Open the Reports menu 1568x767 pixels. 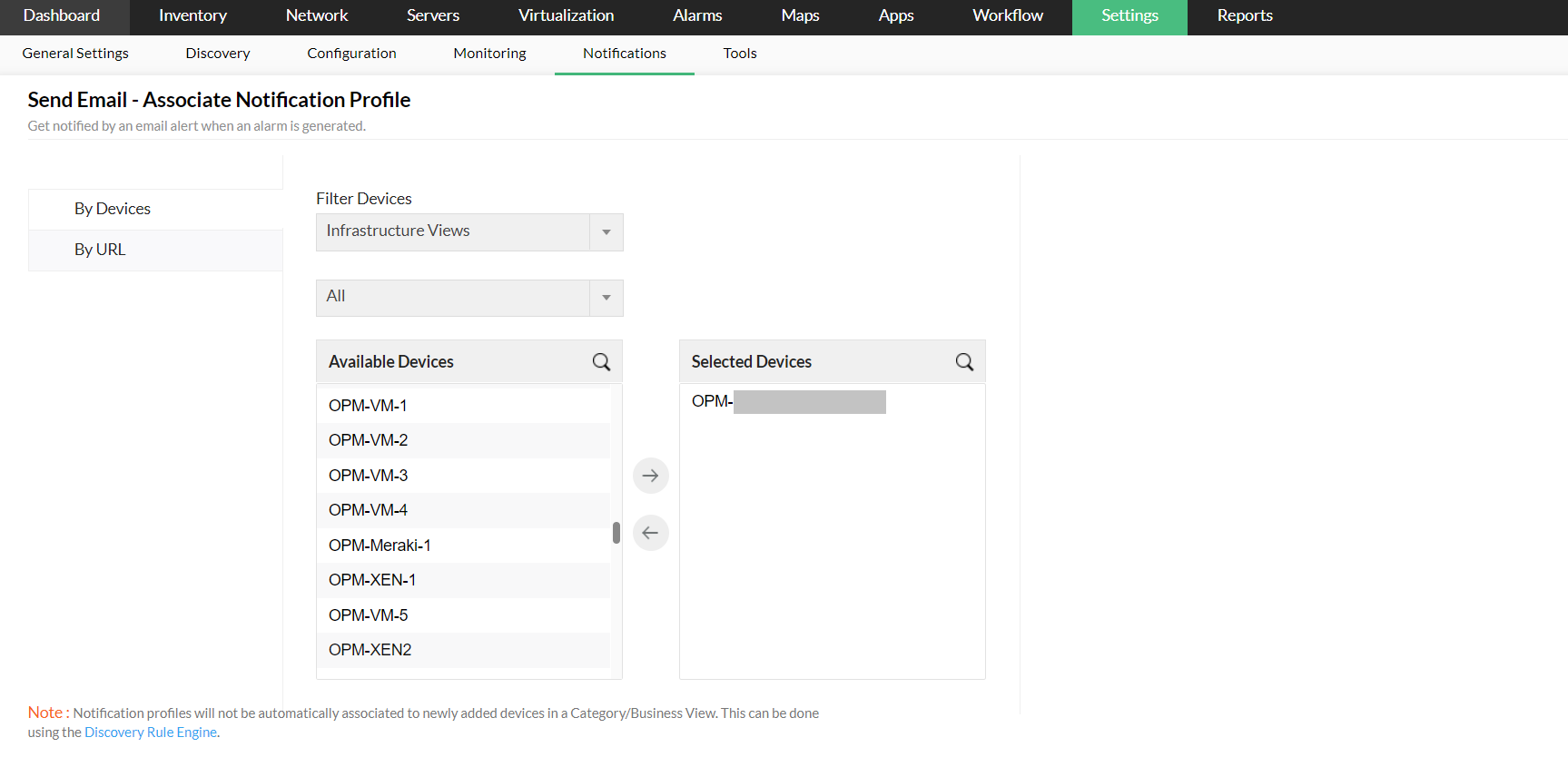click(1245, 16)
